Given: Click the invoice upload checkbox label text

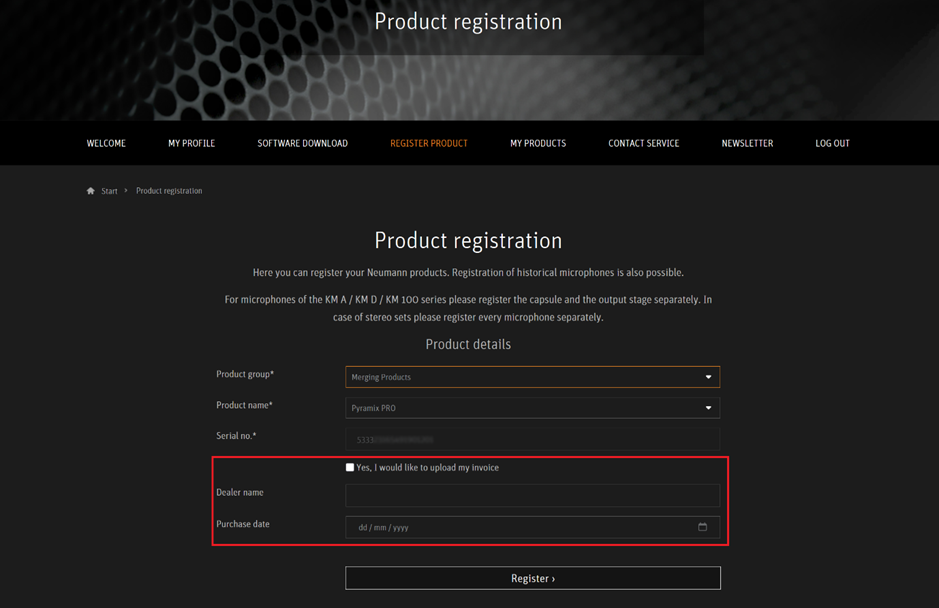Looking at the screenshot, I should coord(427,467).
